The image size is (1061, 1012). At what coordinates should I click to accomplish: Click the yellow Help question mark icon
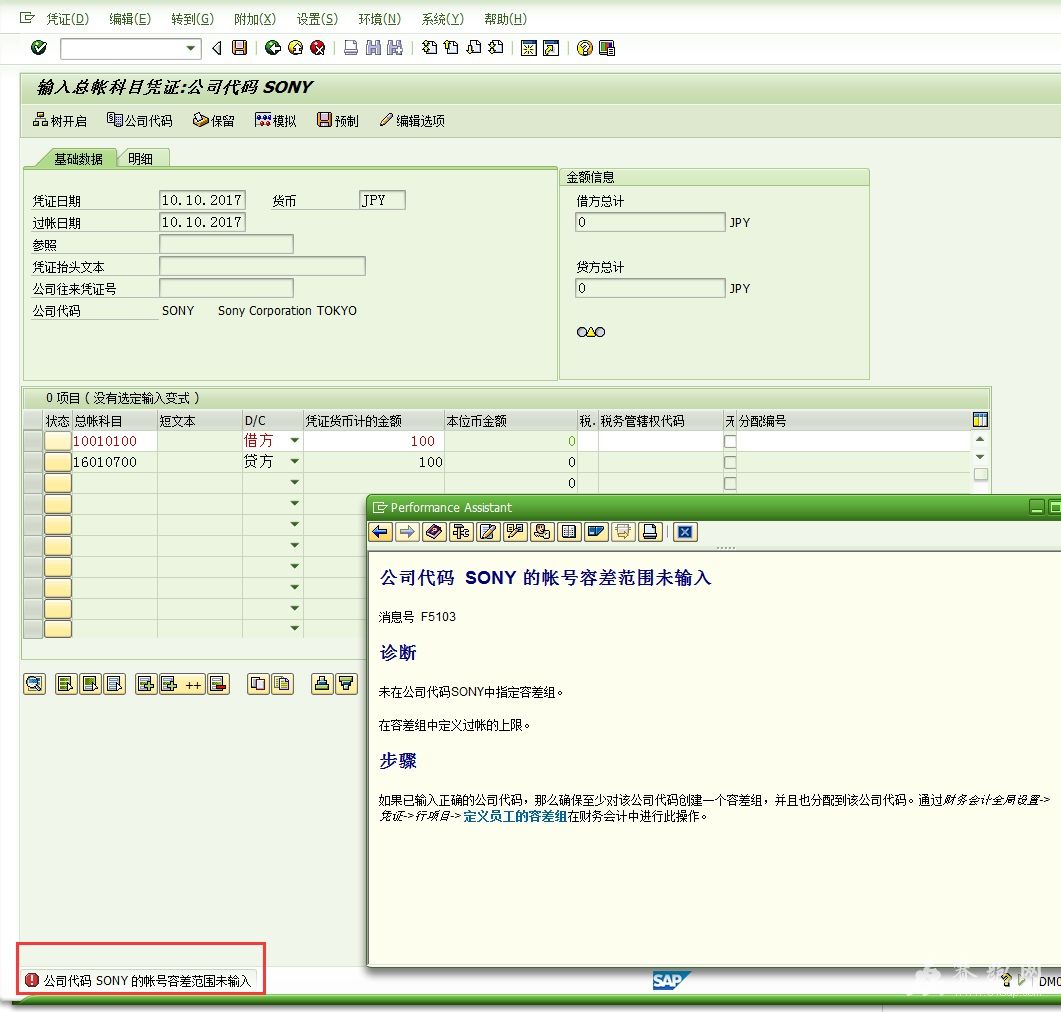pos(585,48)
